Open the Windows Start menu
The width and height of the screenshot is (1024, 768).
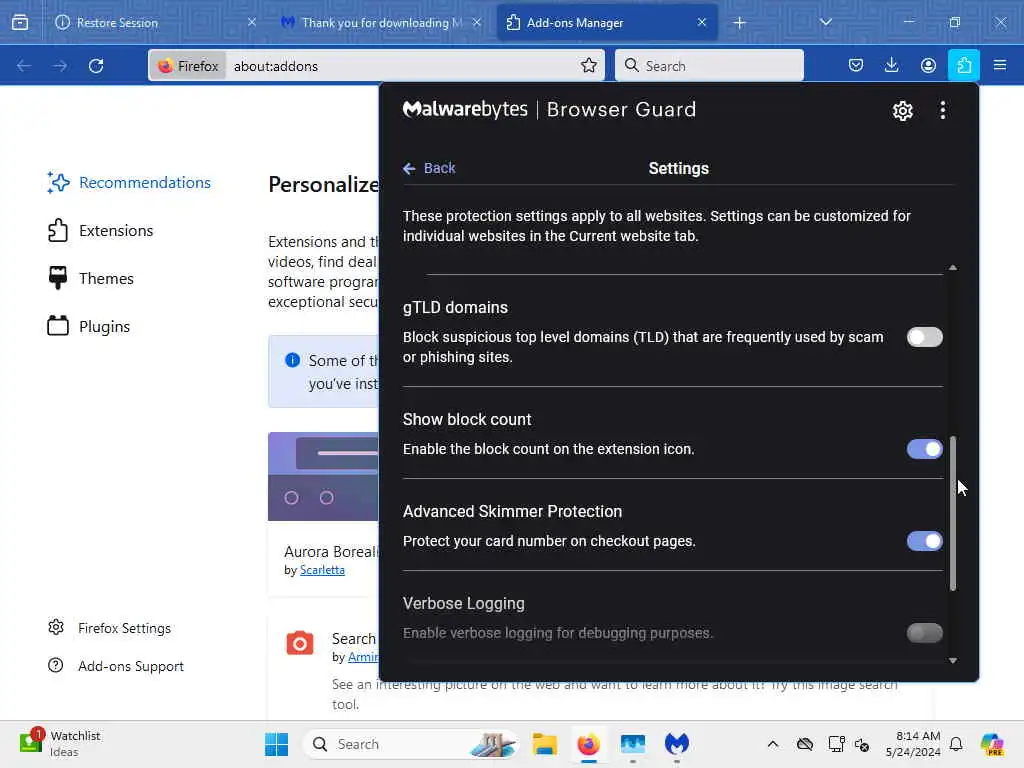(x=276, y=744)
